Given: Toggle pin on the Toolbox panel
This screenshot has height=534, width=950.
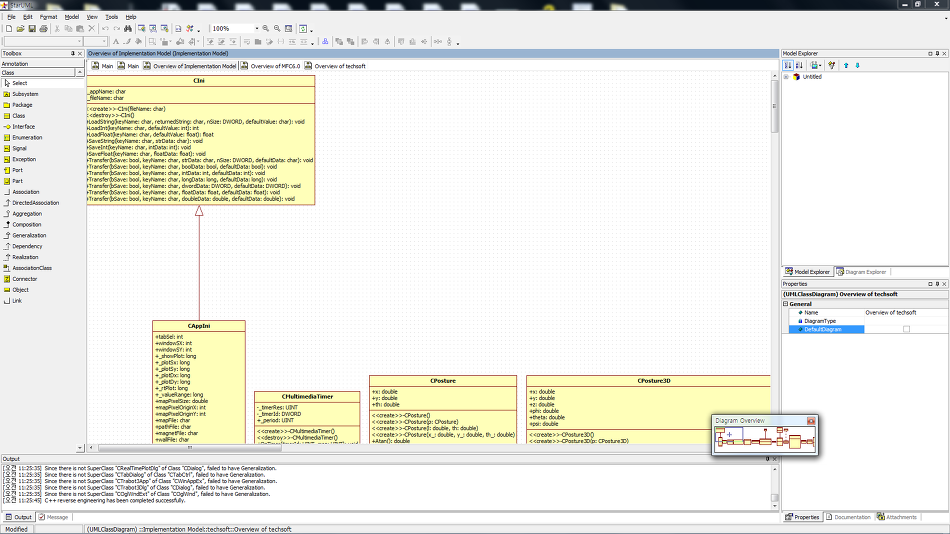Looking at the screenshot, I should coord(71,53).
